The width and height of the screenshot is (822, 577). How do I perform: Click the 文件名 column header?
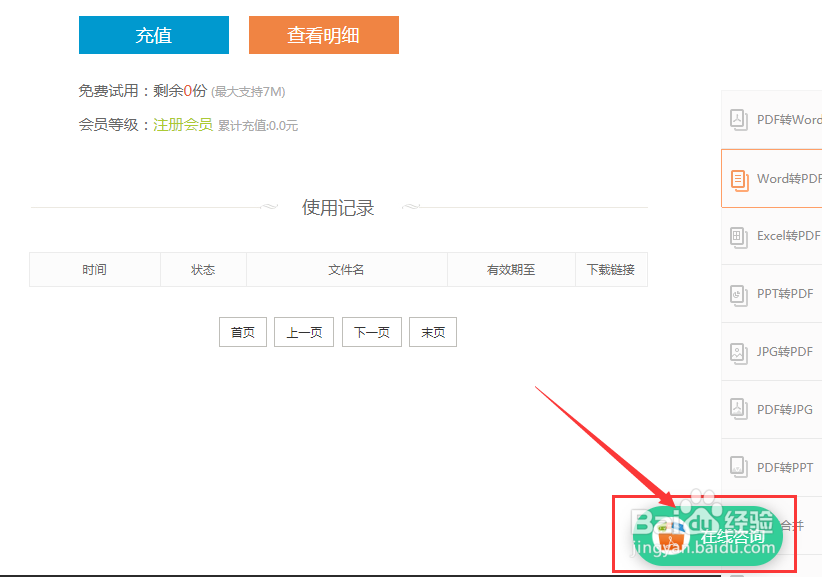(x=346, y=269)
